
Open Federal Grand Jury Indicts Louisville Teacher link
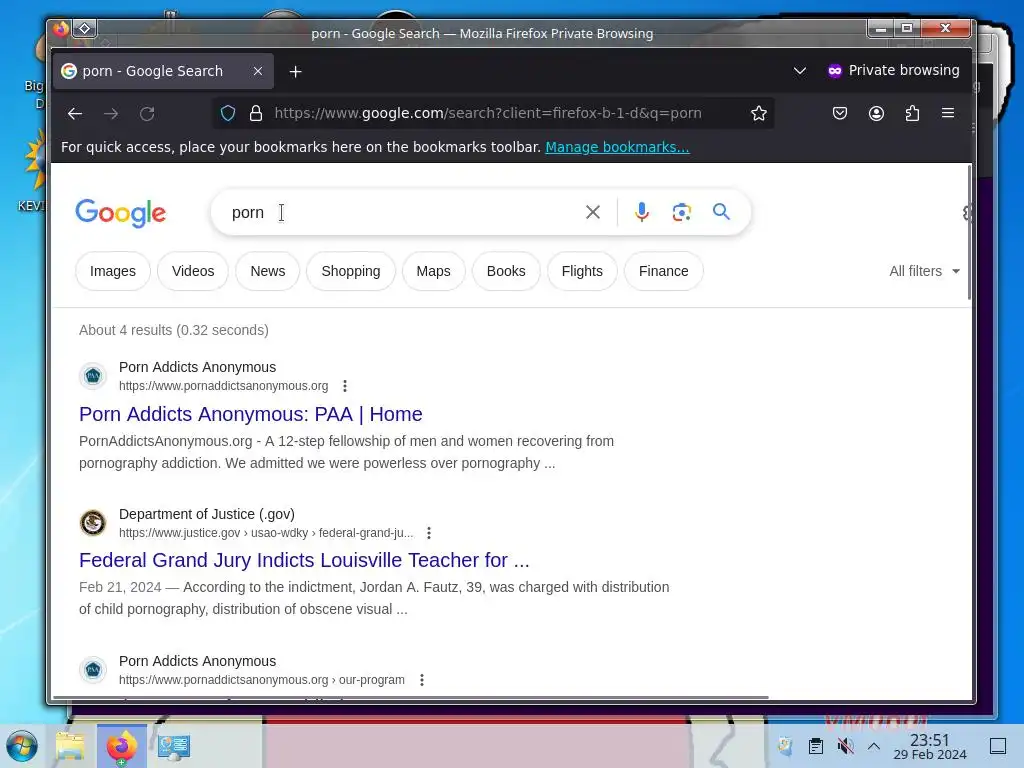click(304, 560)
